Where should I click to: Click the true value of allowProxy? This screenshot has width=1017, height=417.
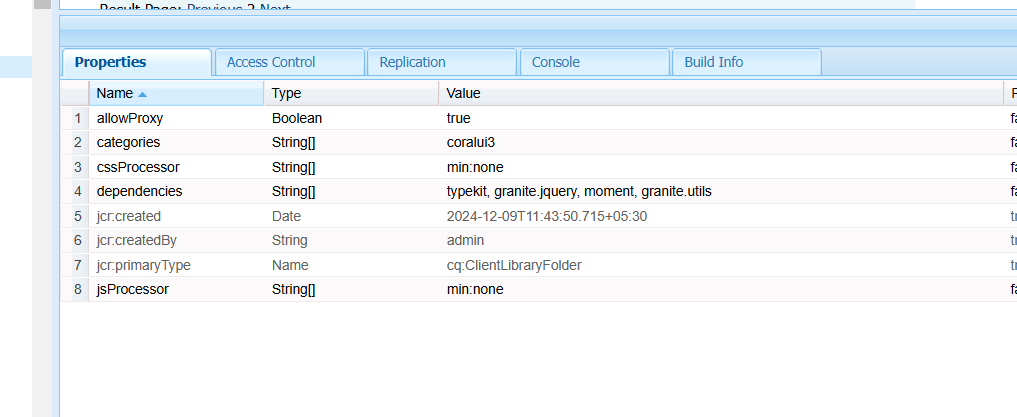click(x=459, y=118)
